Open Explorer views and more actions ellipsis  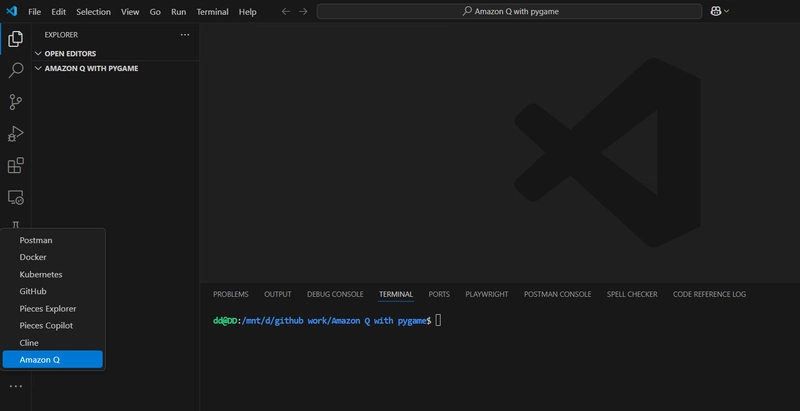(185, 35)
